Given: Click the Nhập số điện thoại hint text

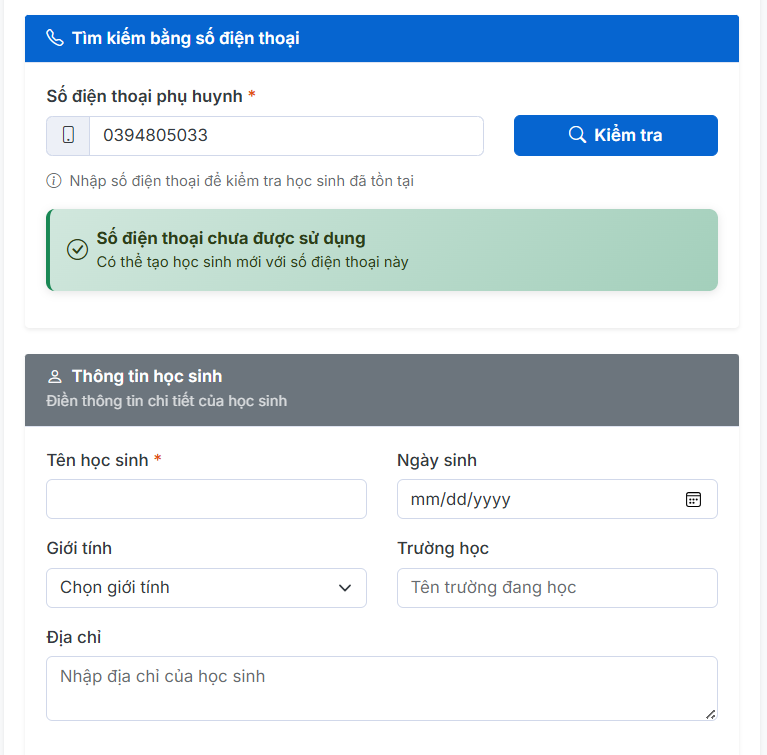Looking at the screenshot, I should (x=241, y=181).
